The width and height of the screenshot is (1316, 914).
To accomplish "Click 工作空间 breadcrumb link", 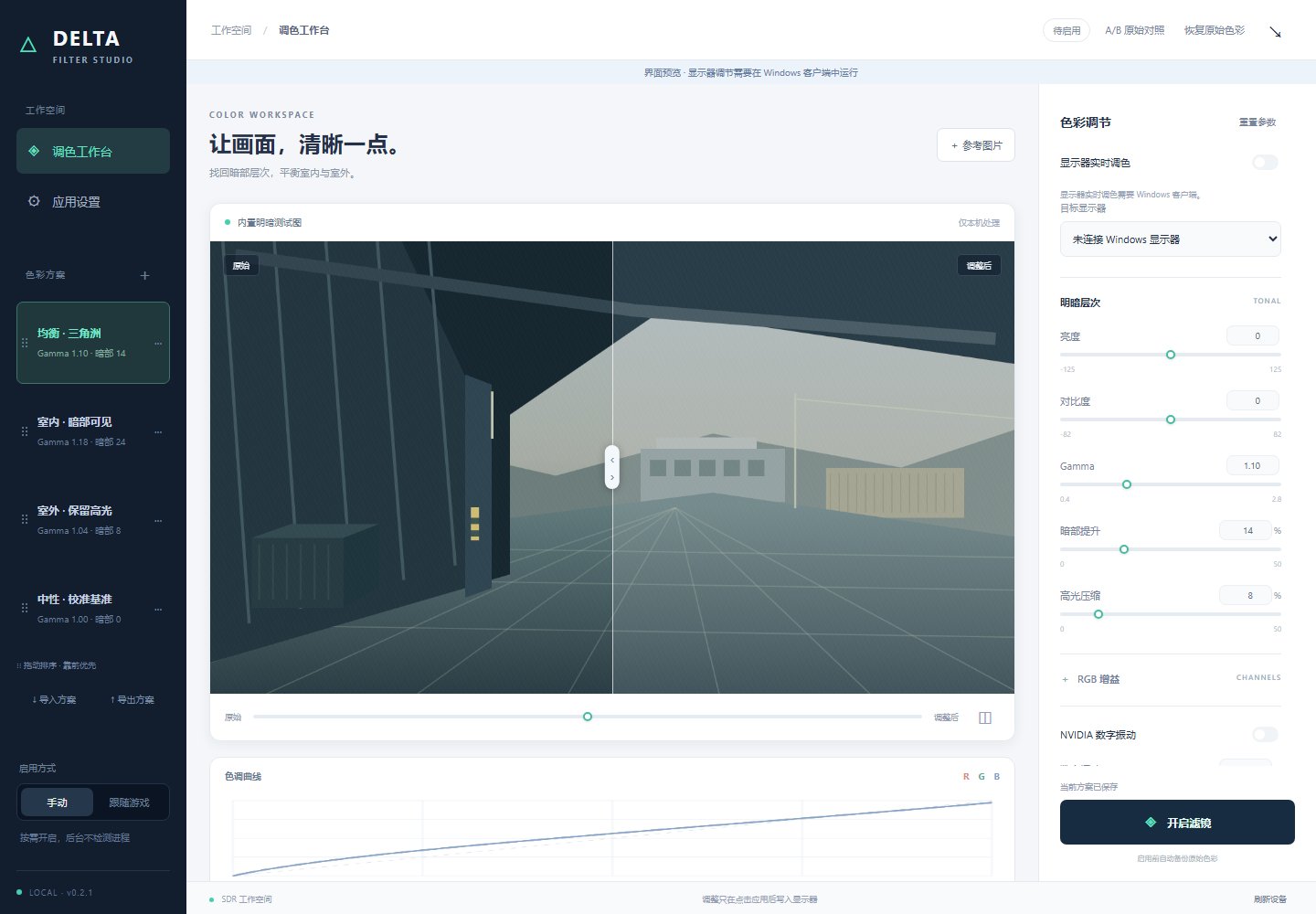I will (231, 30).
